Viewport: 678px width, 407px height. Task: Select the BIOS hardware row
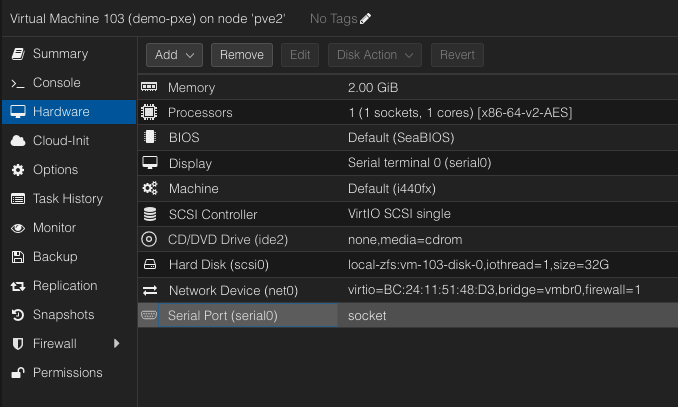pyautogui.click(x=400, y=138)
